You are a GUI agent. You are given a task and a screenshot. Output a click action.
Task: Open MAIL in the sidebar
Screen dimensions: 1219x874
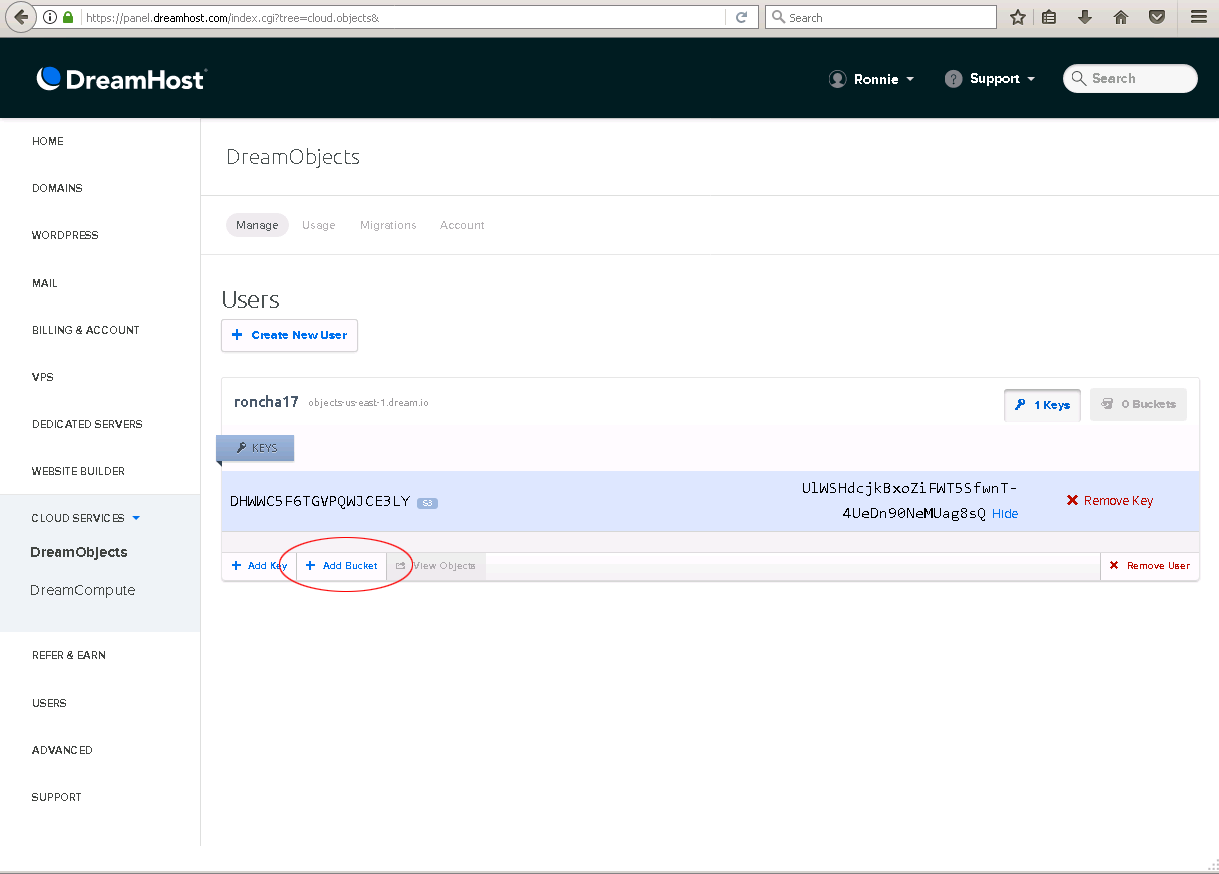point(45,283)
